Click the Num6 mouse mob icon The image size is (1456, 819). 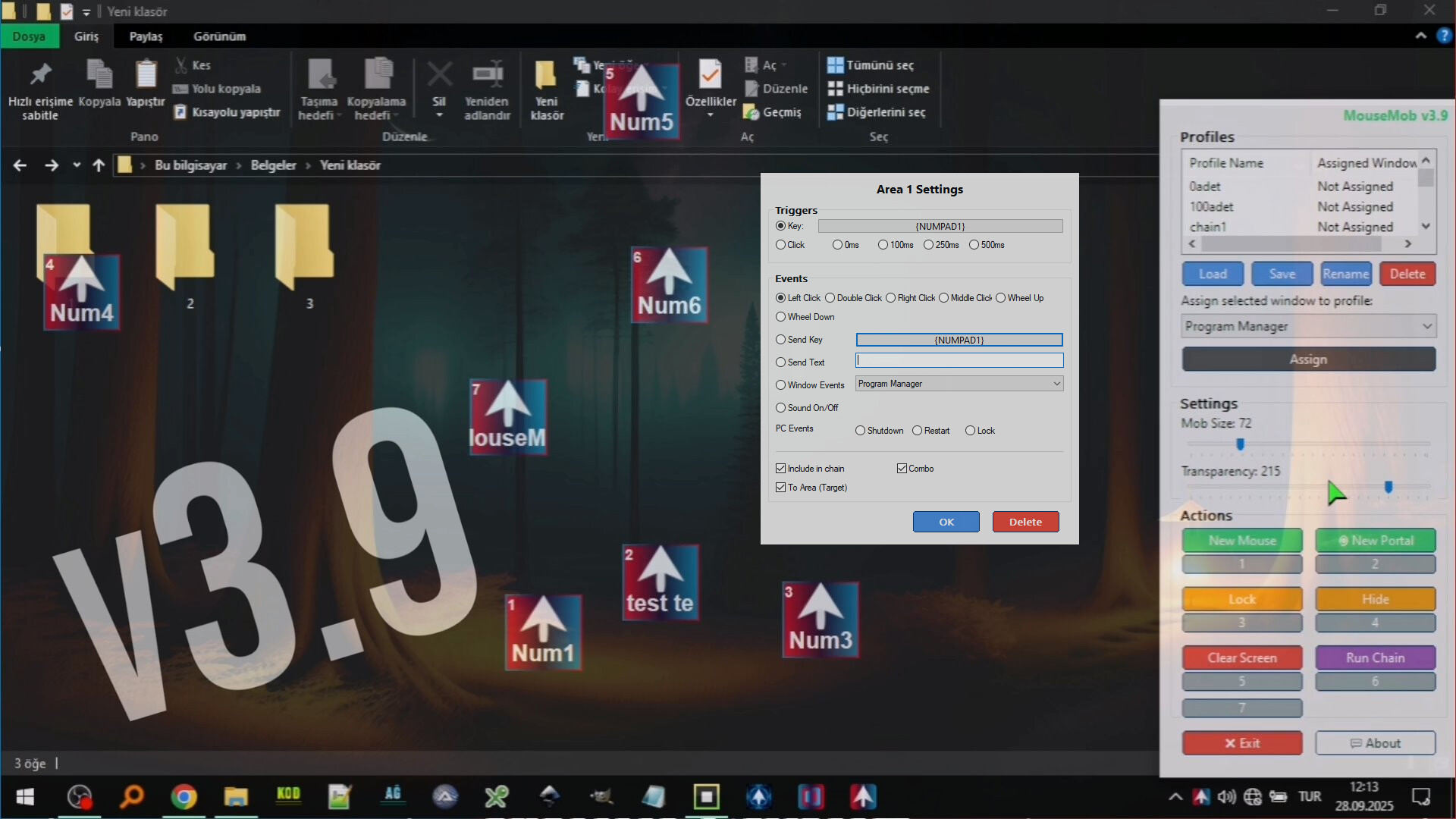pyautogui.click(x=669, y=285)
